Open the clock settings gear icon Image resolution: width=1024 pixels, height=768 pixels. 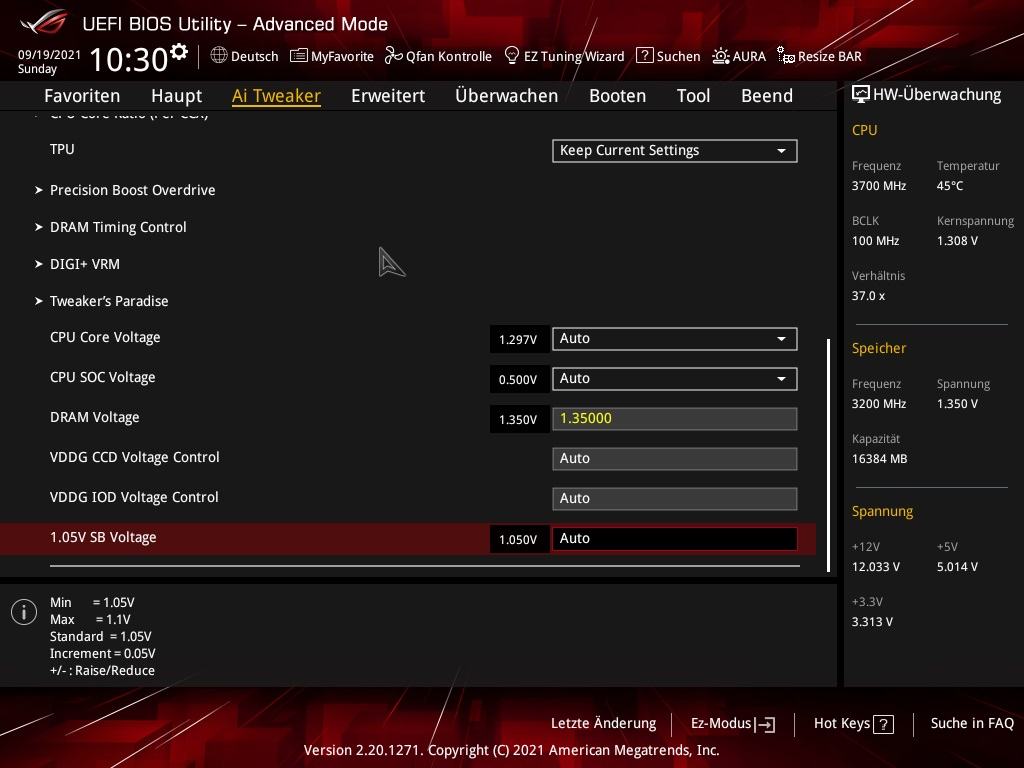coord(178,52)
